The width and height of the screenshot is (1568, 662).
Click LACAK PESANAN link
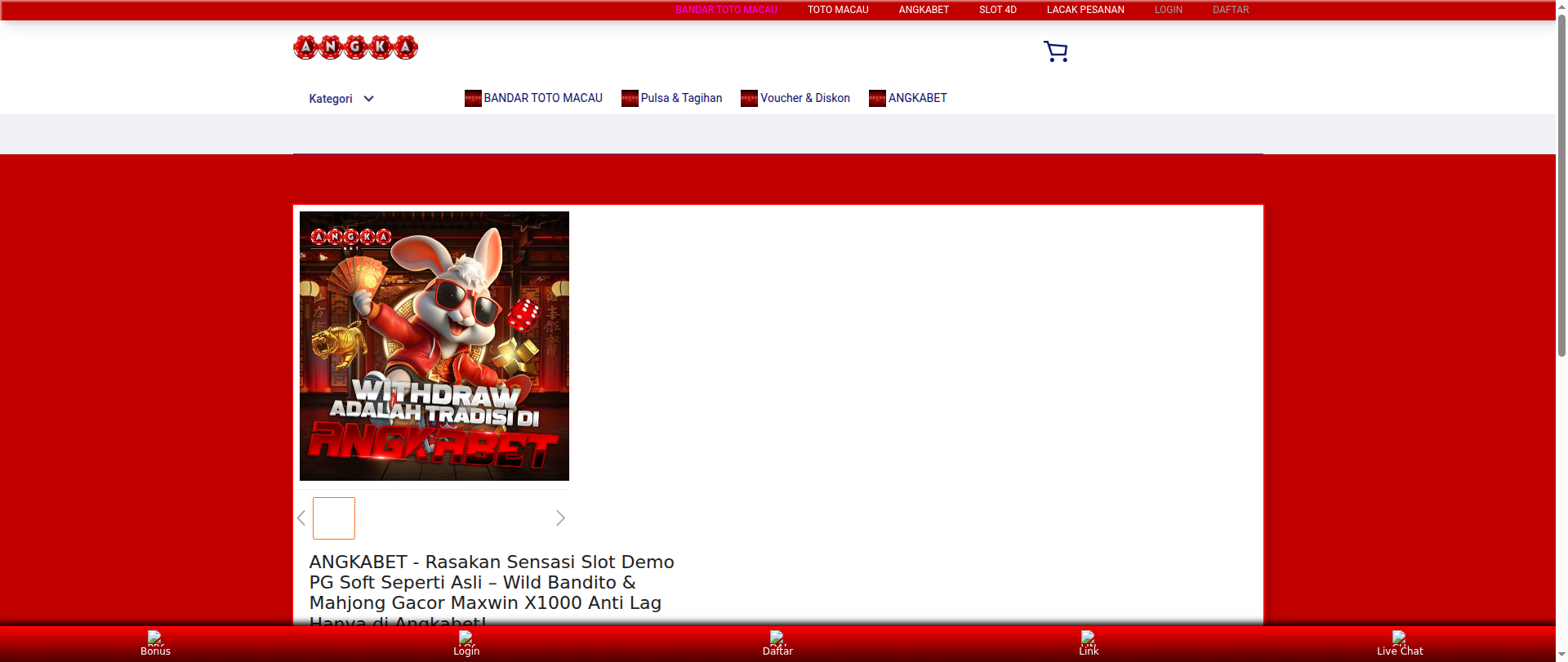[1085, 10]
